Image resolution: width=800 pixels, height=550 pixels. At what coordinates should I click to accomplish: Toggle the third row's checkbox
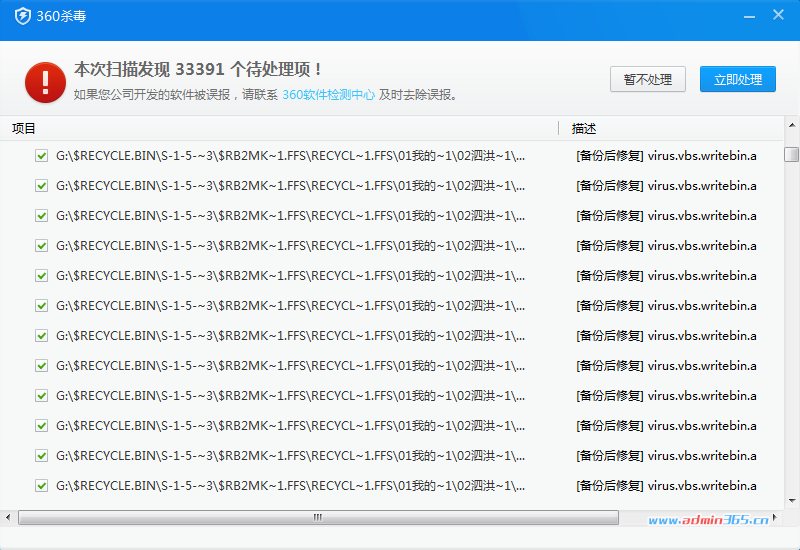41,216
